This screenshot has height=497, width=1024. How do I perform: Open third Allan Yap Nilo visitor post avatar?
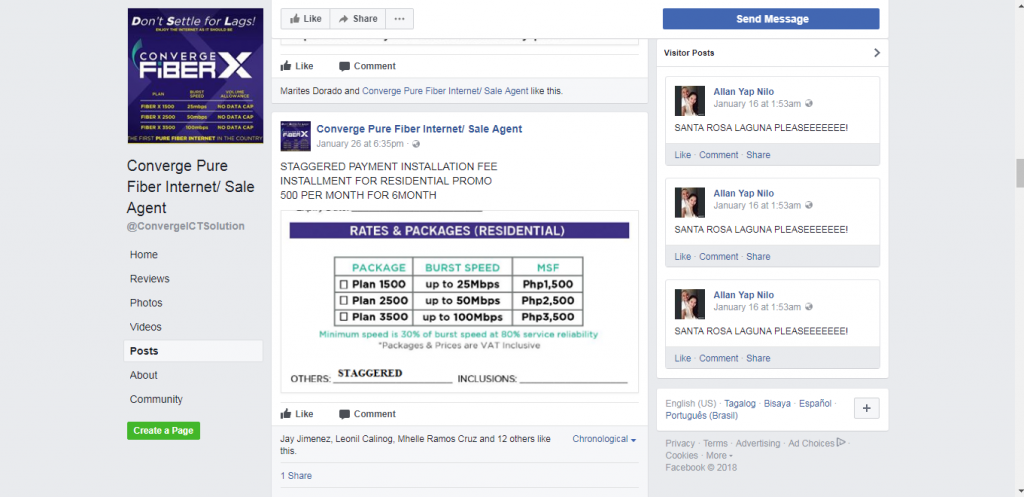click(x=690, y=304)
